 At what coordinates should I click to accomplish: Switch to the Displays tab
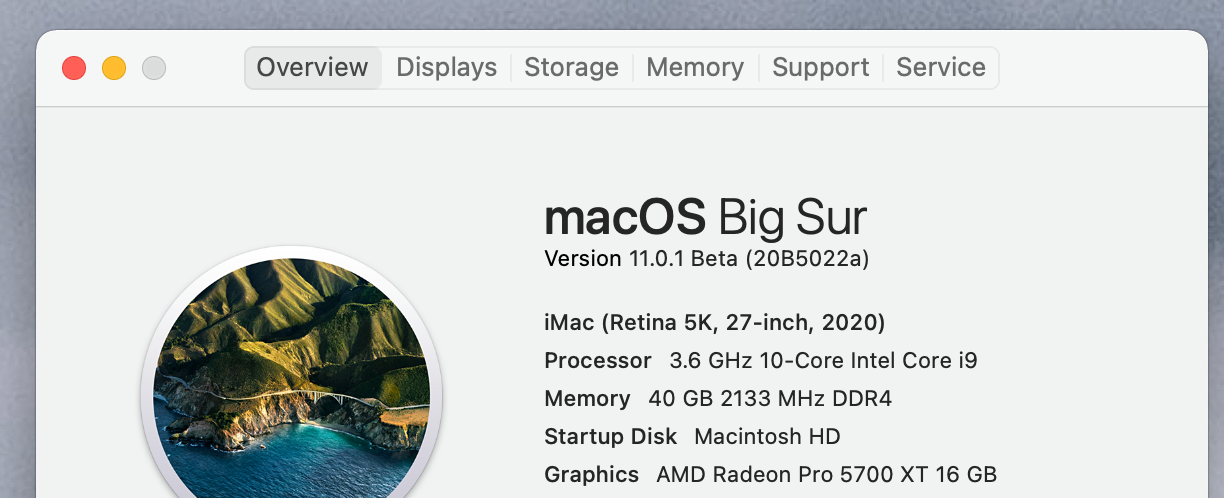click(x=446, y=67)
